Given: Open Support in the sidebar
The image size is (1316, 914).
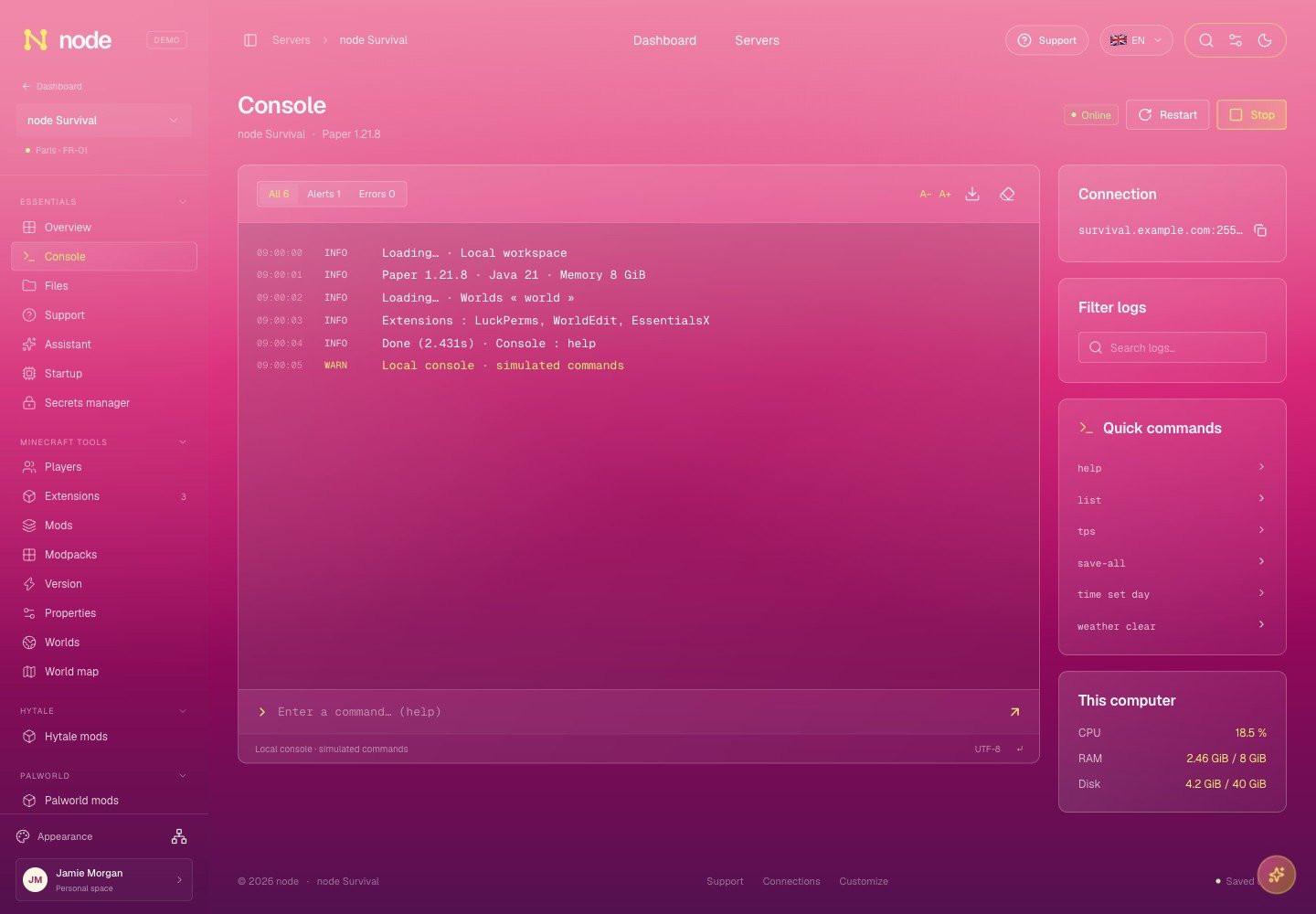Looking at the screenshot, I should [x=104, y=315].
